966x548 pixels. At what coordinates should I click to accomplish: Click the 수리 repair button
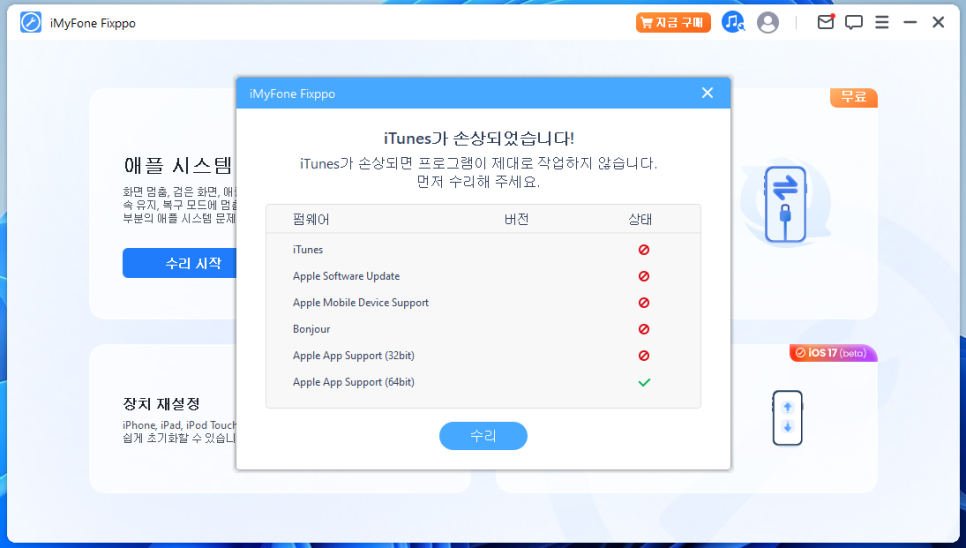[483, 436]
